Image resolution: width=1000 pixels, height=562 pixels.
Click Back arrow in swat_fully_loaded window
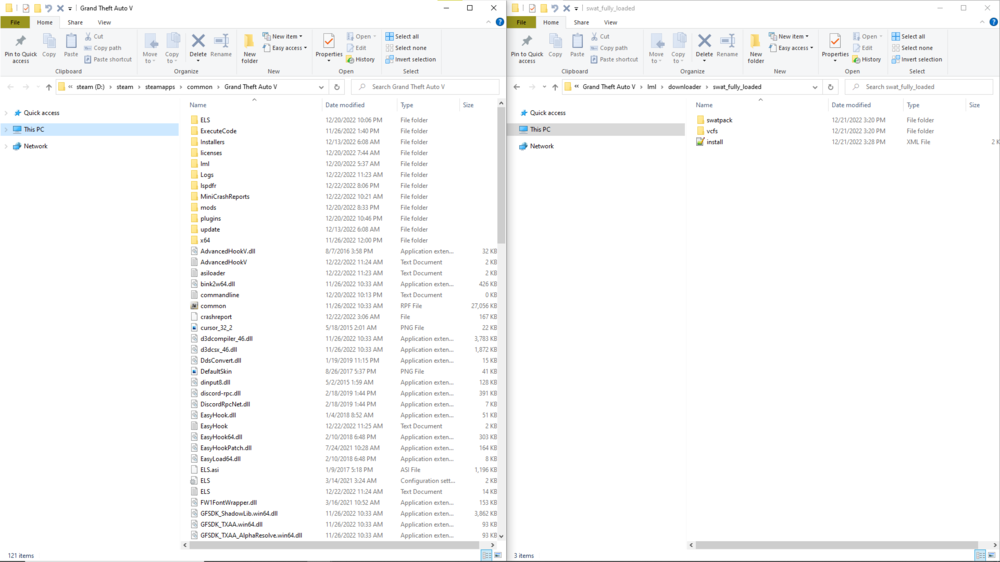517,87
